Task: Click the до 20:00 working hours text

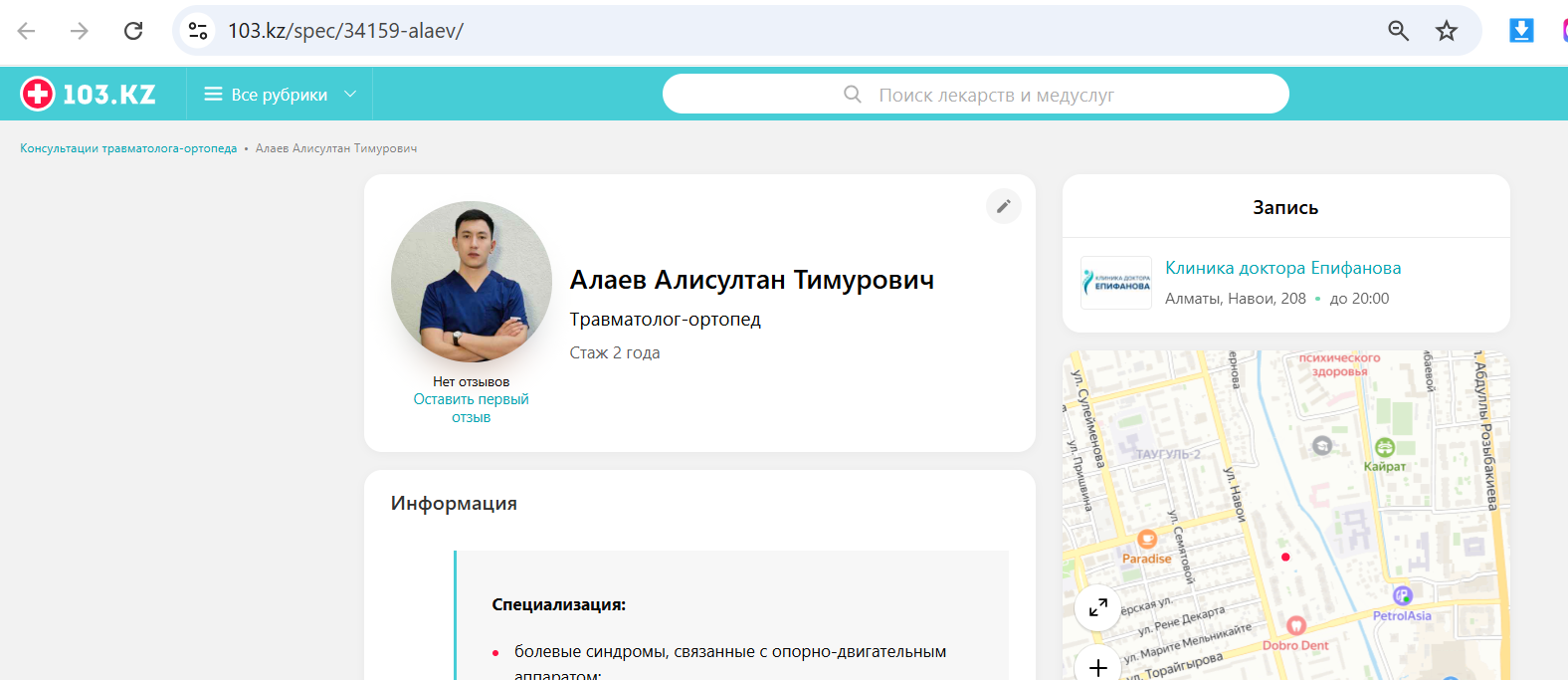Action: click(1360, 299)
